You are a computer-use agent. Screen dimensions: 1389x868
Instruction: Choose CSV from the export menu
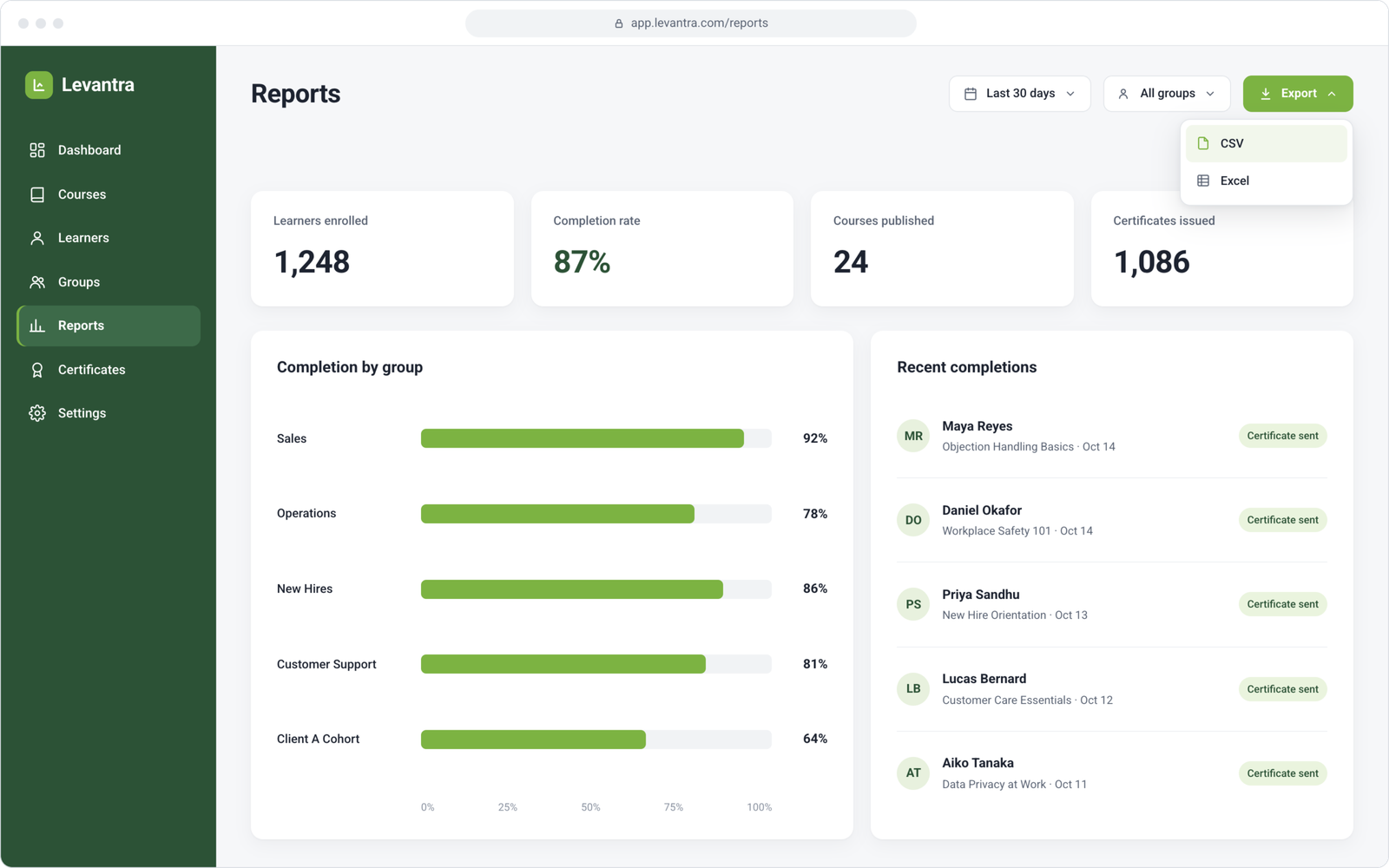(1267, 143)
